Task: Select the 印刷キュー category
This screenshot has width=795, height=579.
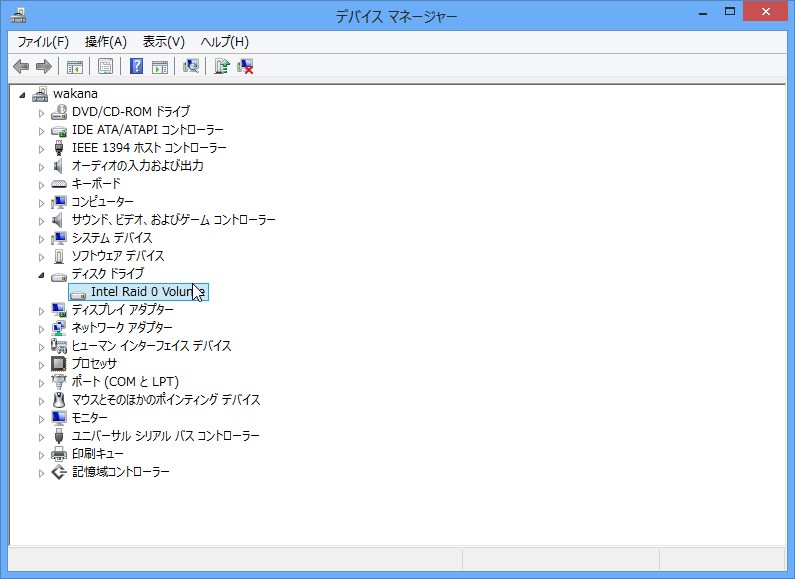Action: [x=97, y=454]
